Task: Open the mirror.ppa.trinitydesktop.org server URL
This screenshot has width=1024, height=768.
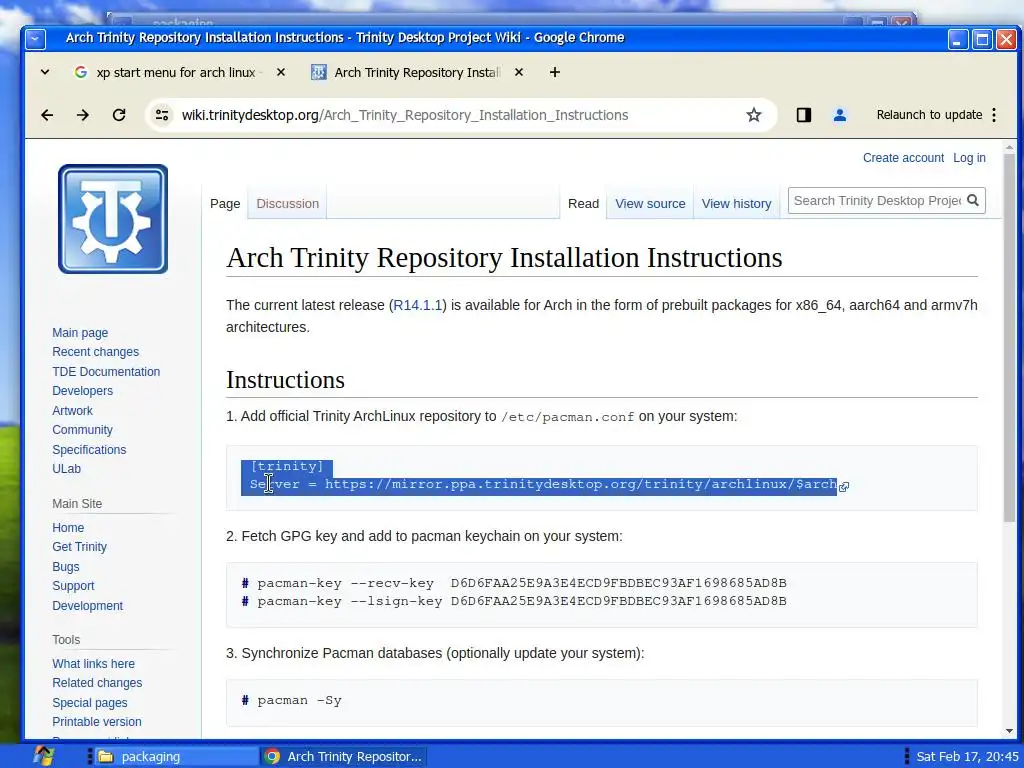Action: click(x=581, y=485)
